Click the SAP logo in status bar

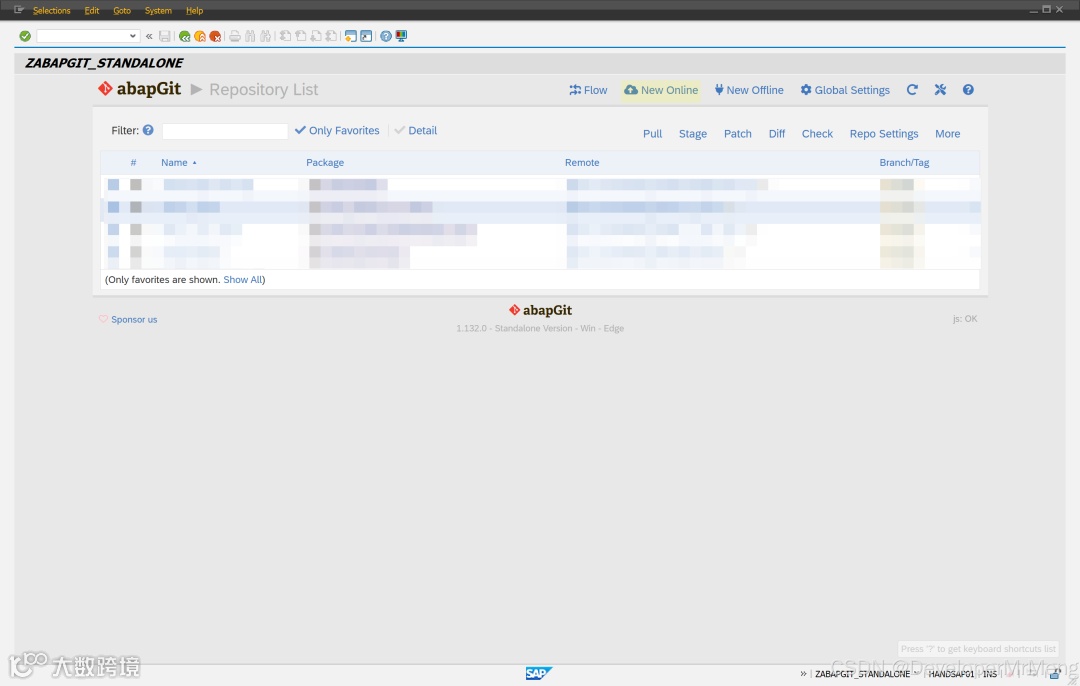click(x=539, y=673)
